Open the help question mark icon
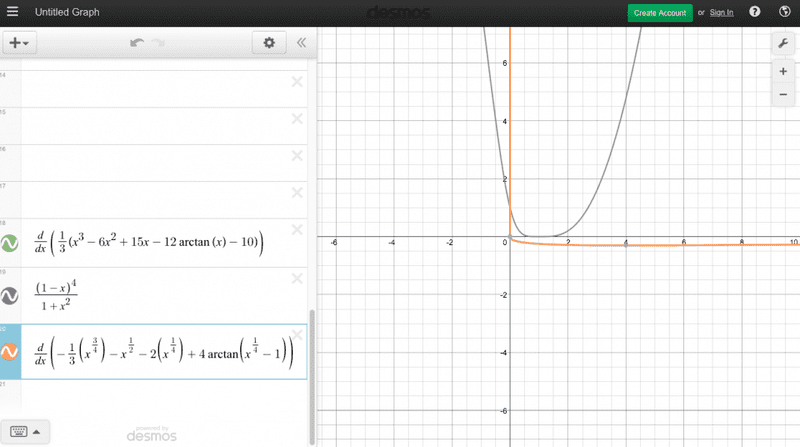The image size is (800, 447). coord(755,13)
